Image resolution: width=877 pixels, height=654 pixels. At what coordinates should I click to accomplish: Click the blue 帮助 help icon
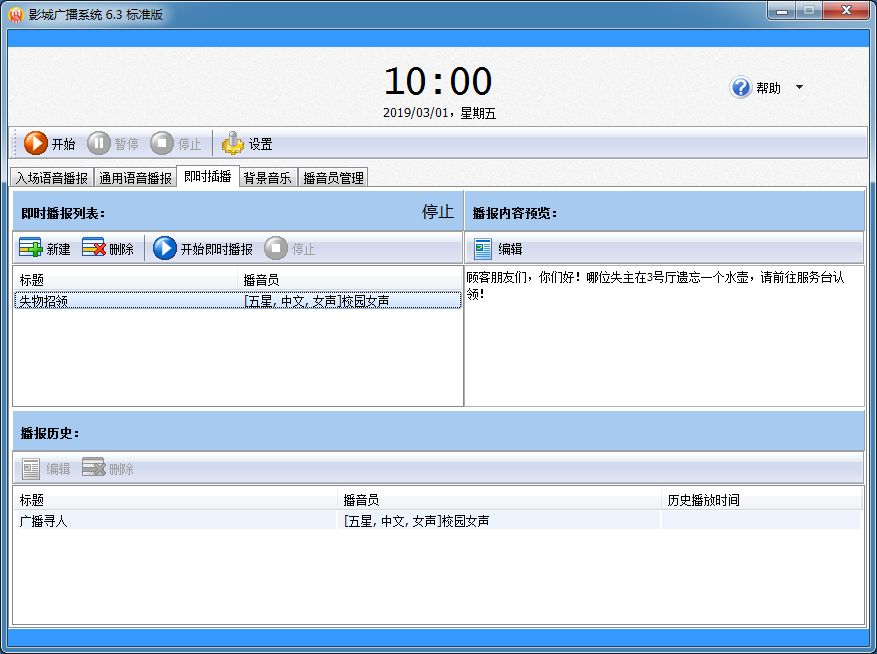[x=741, y=88]
